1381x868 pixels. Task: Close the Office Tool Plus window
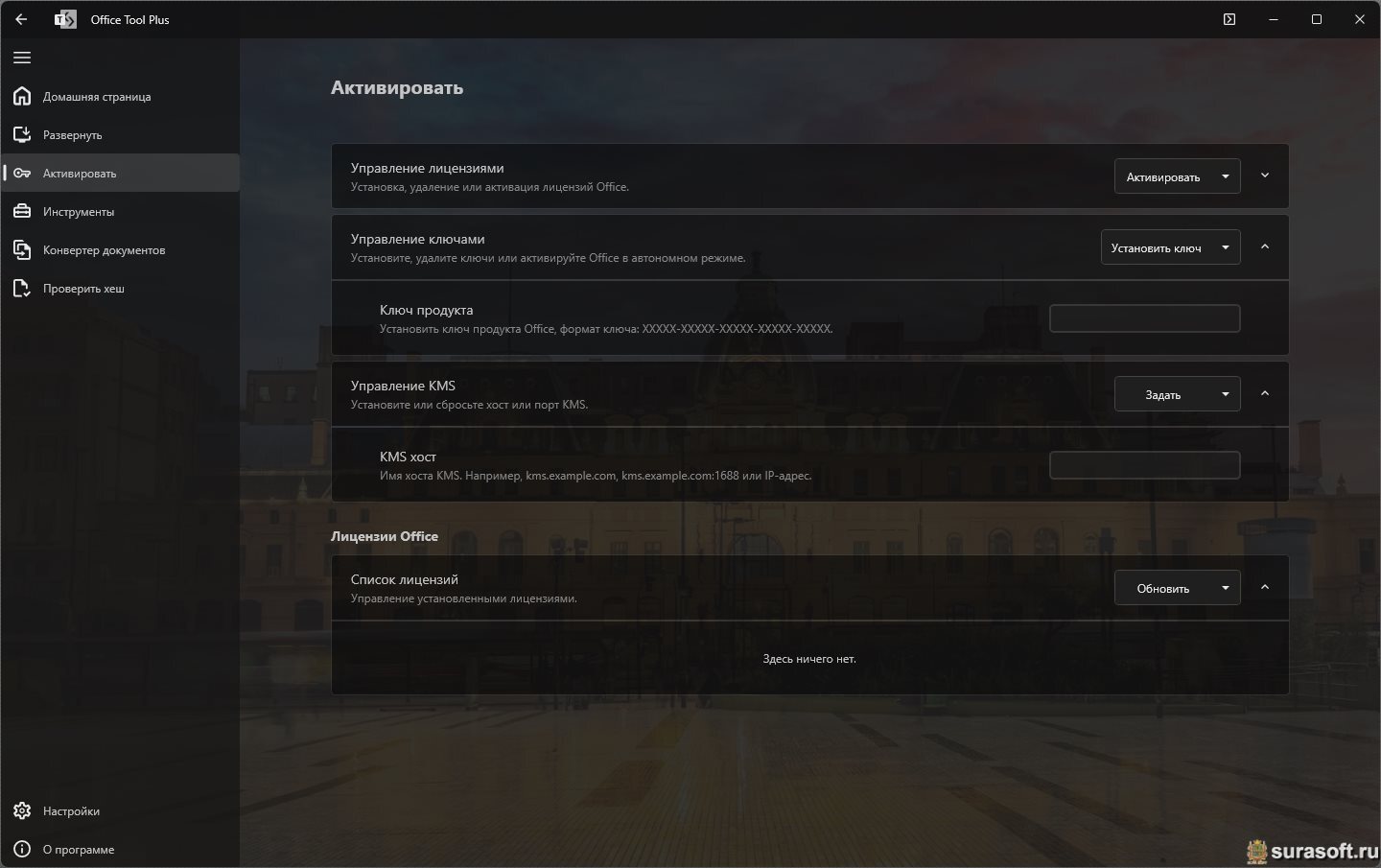(1360, 19)
